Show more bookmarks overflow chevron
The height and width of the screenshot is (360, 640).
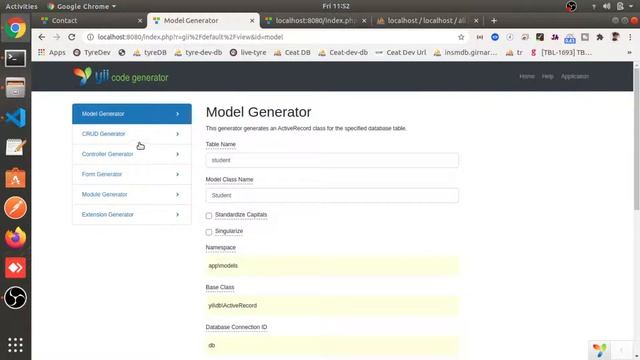pos(629,52)
